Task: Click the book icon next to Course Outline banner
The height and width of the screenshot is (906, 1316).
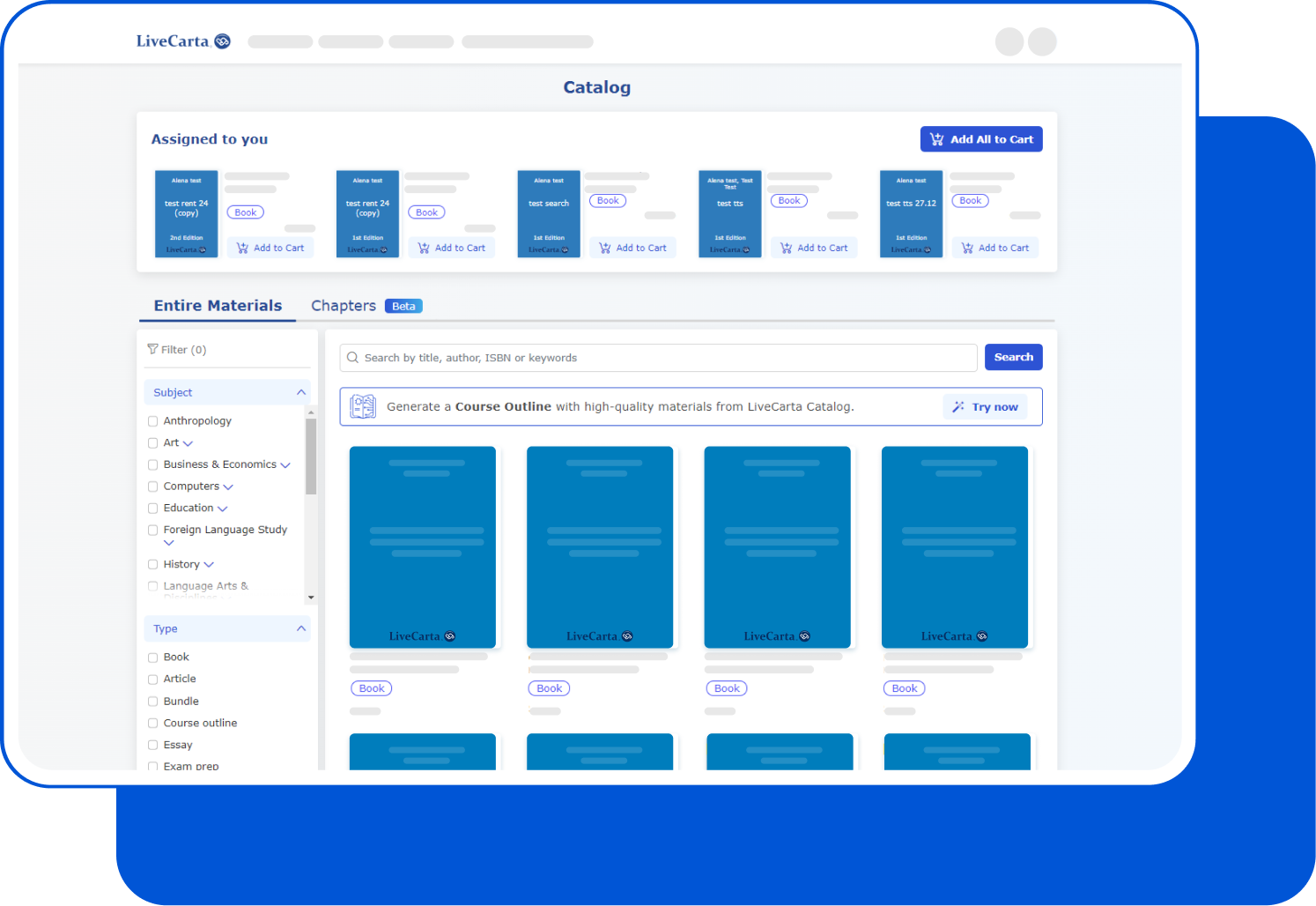Action: (362, 406)
